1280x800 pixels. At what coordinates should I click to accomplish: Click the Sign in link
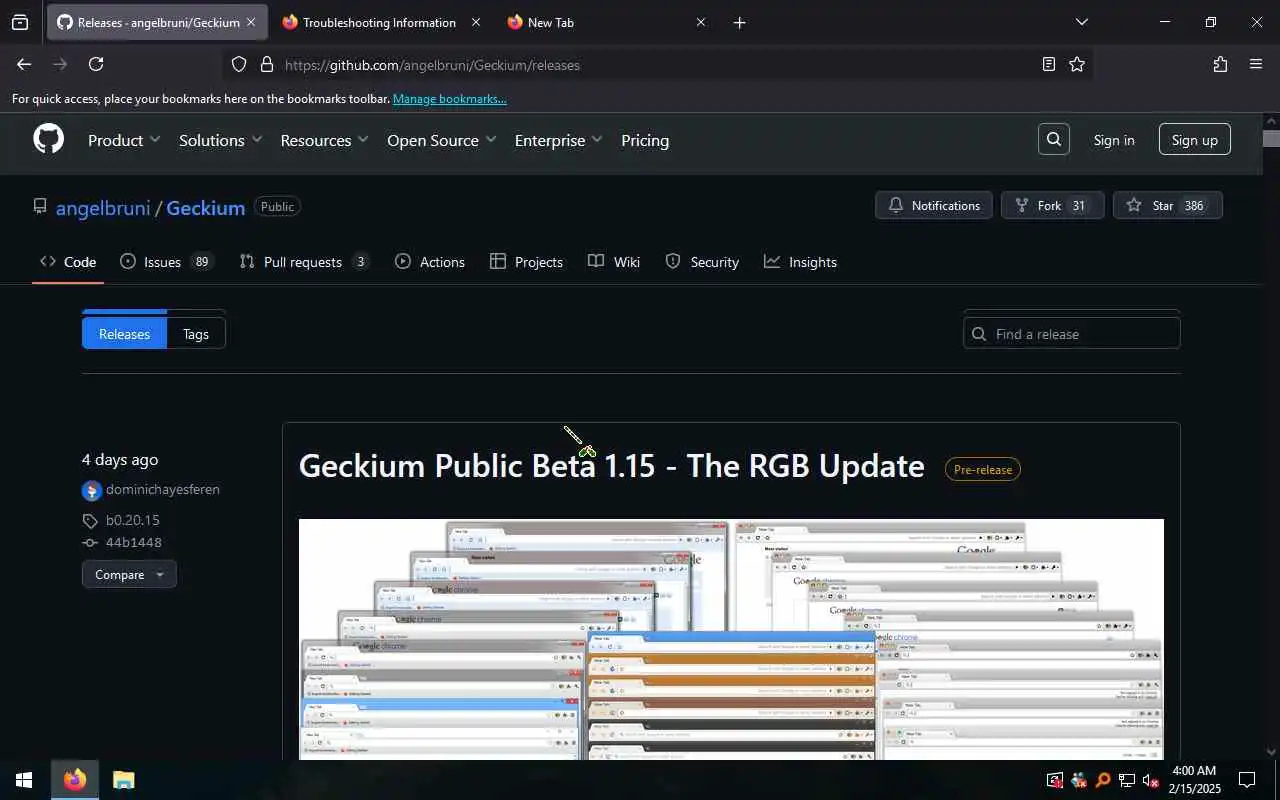click(1114, 140)
